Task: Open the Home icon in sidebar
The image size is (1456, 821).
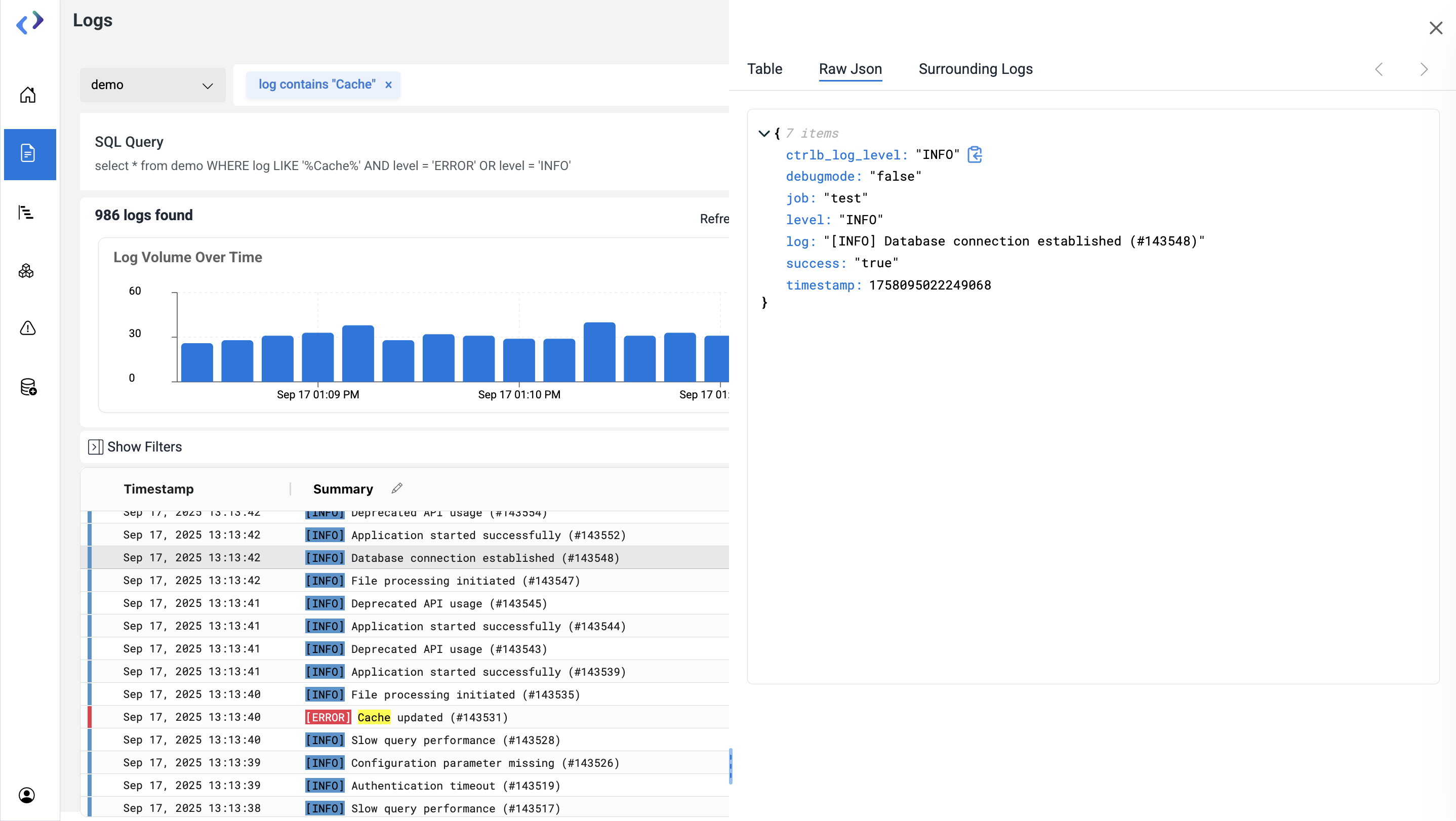Action: [28, 95]
